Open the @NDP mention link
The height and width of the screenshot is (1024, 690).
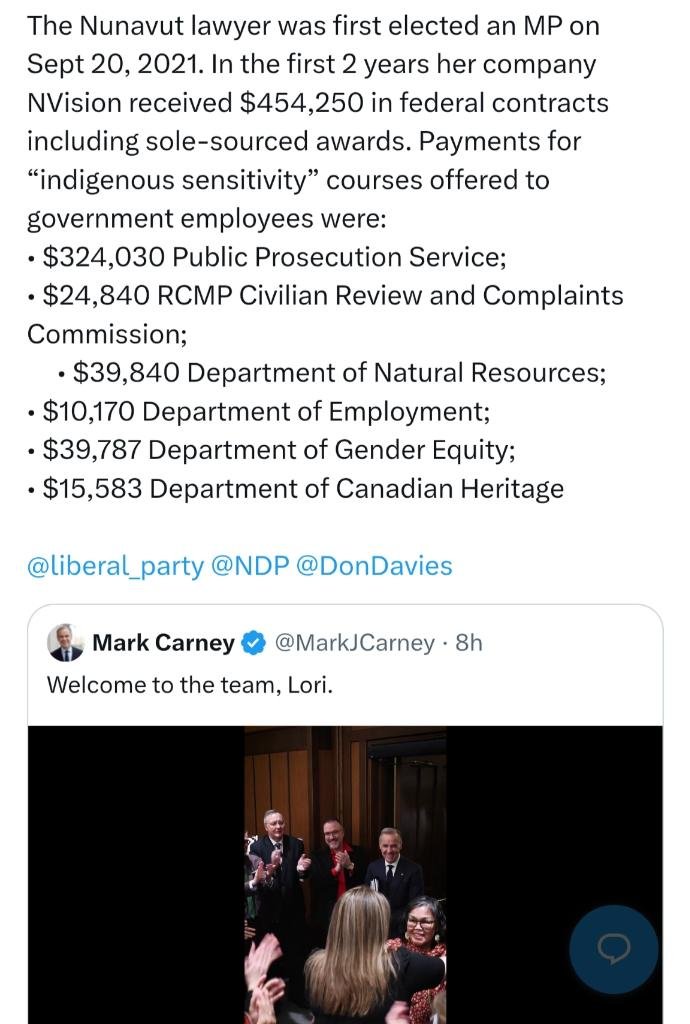[x=249, y=566]
